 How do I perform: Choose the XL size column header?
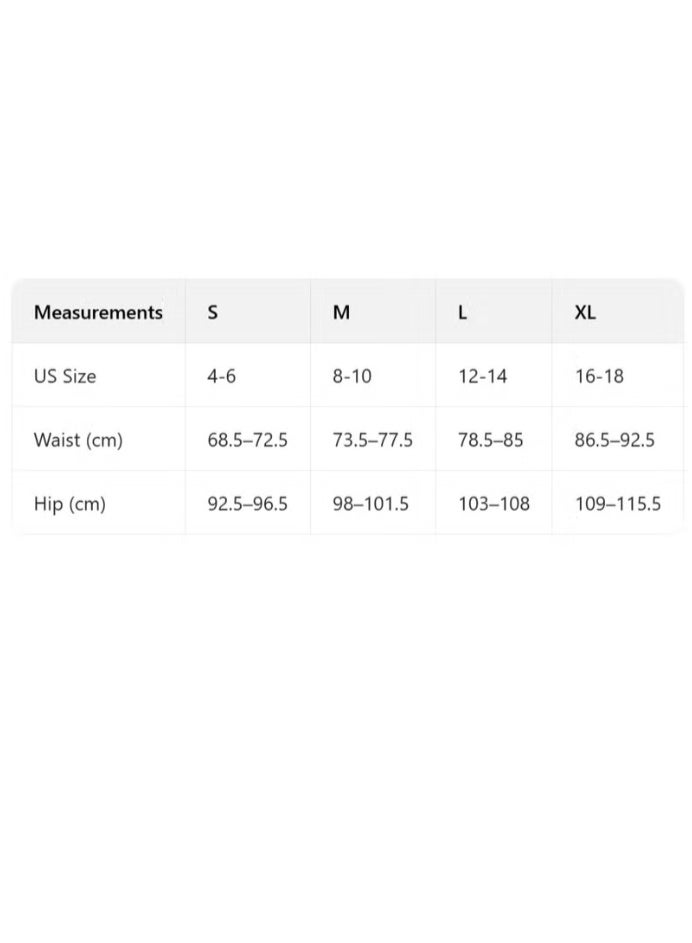tap(585, 312)
